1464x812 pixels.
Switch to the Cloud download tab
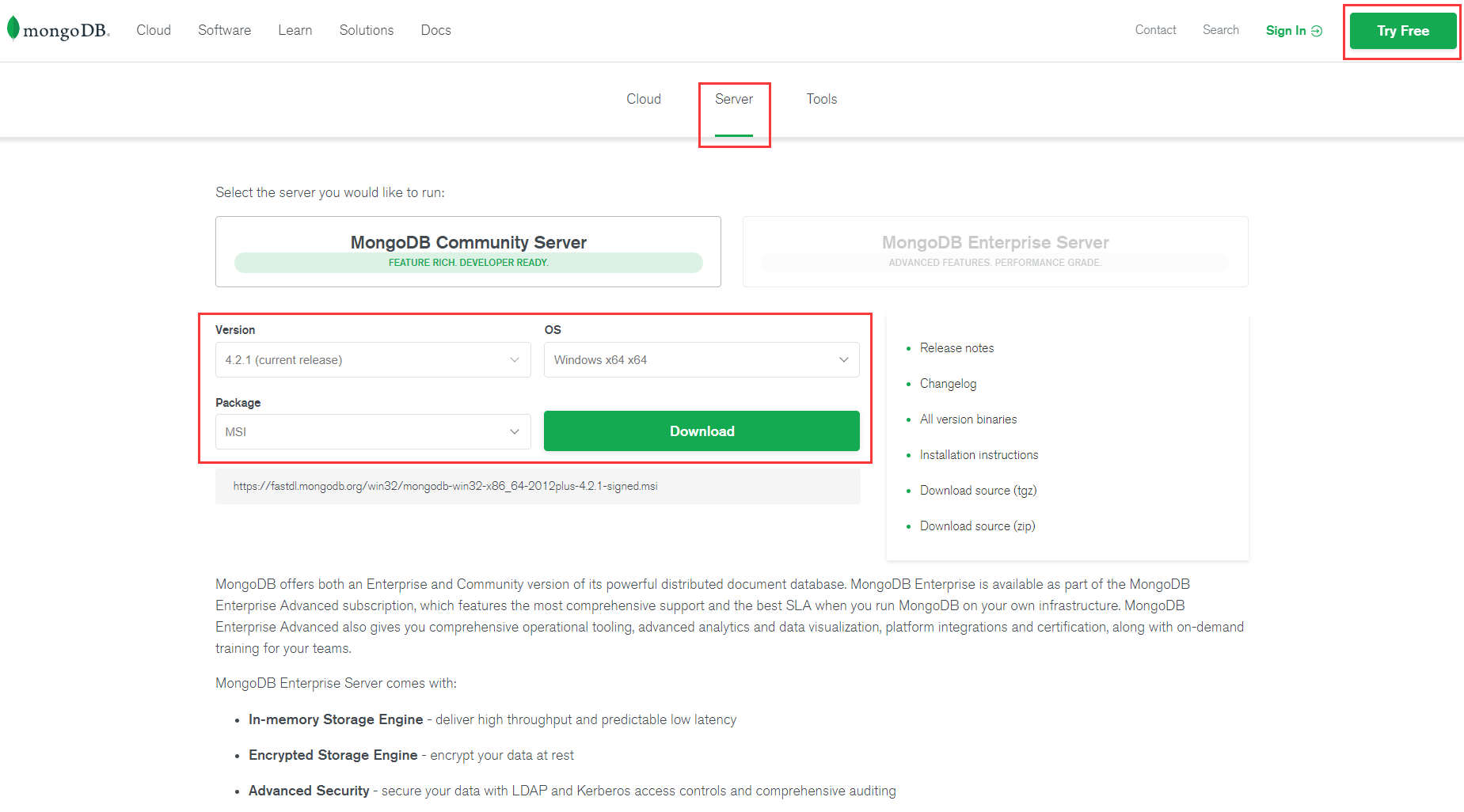coord(643,99)
